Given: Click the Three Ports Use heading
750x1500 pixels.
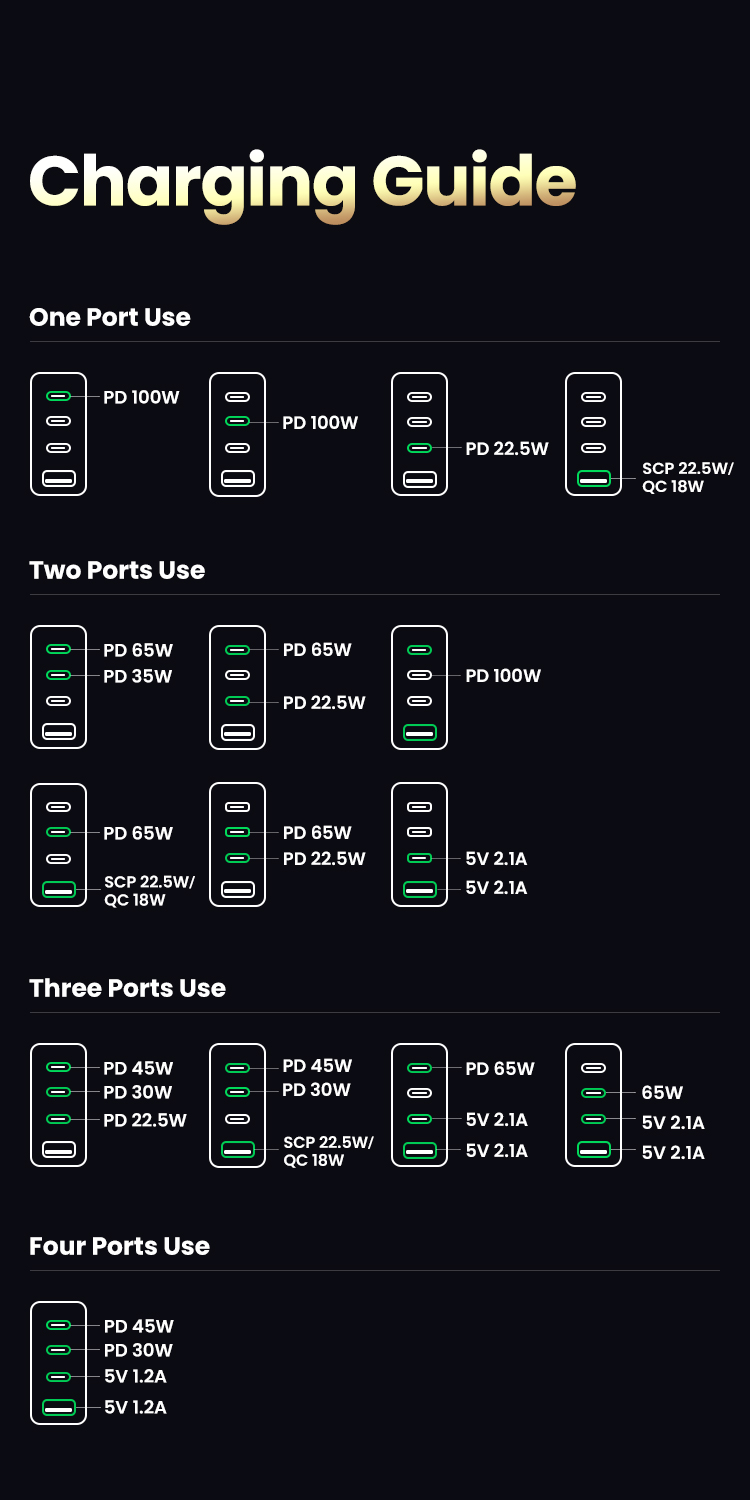Looking at the screenshot, I should click(127, 988).
